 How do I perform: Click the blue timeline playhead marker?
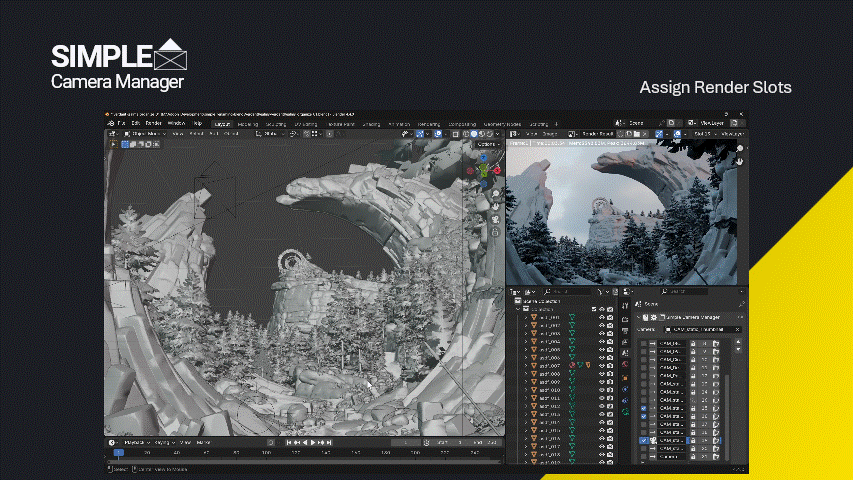click(x=118, y=453)
